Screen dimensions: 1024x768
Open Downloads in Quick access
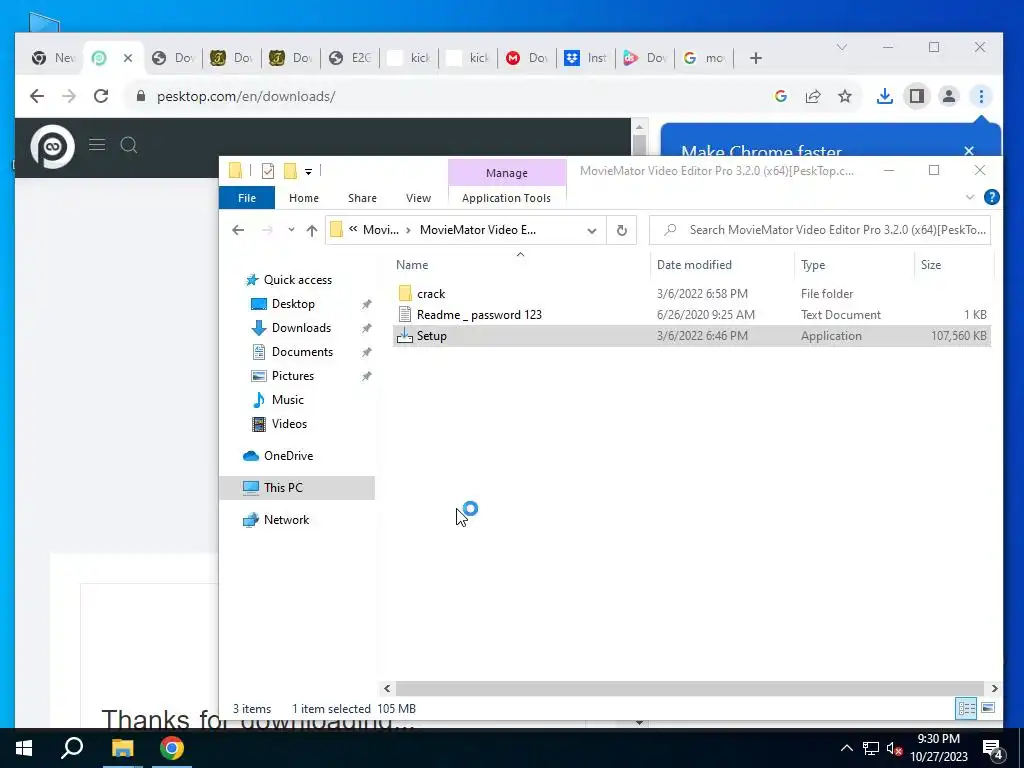click(301, 328)
